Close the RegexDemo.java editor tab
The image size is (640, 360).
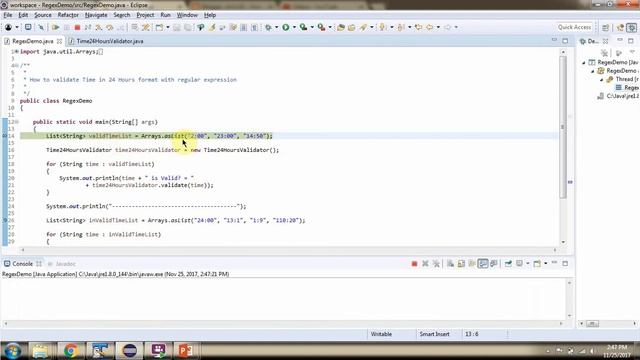[60, 41]
